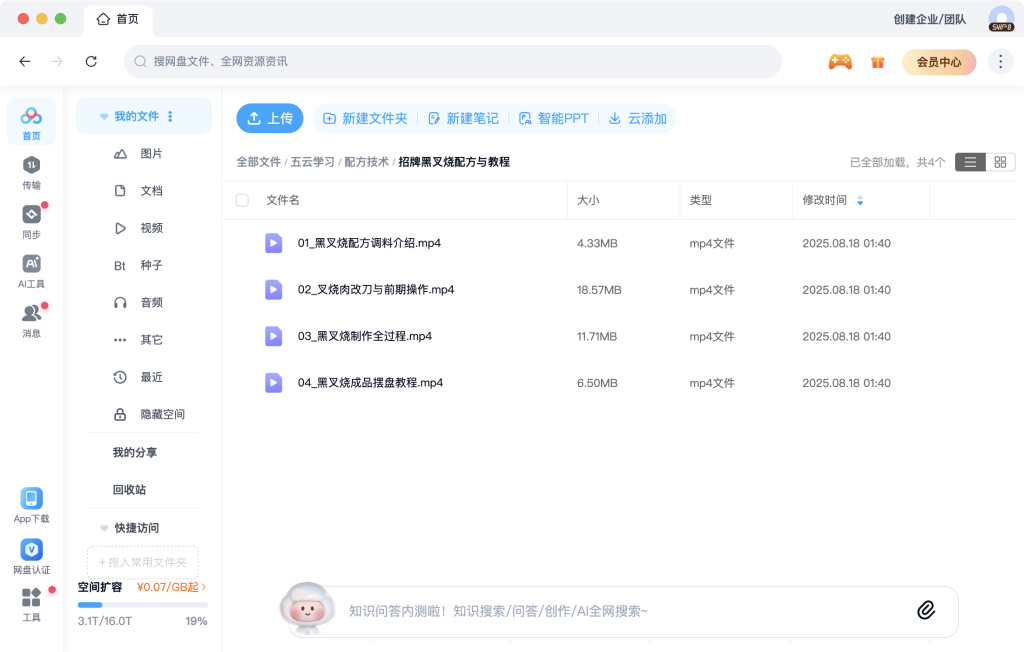Collapse the 快捷访问 section
1024x652 pixels.
[104, 528]
